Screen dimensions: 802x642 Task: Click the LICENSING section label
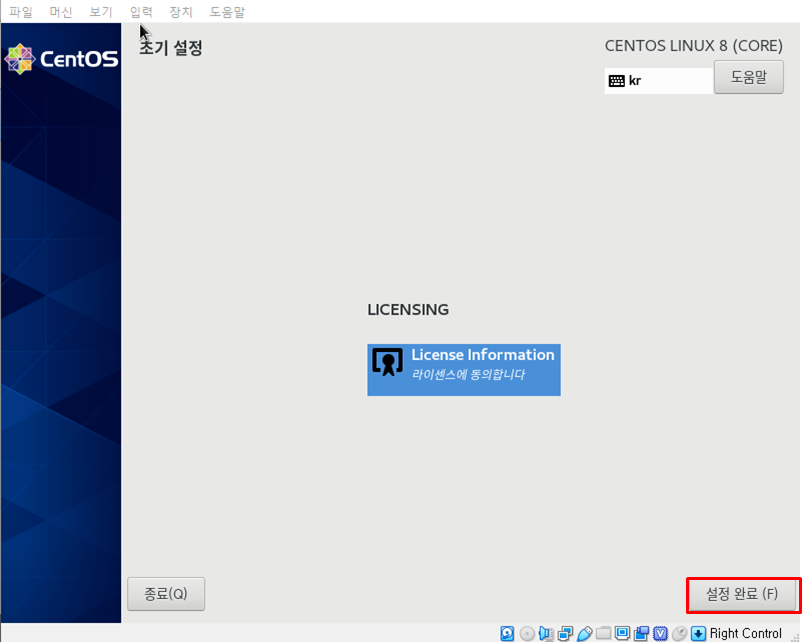(x=408, y=309)
